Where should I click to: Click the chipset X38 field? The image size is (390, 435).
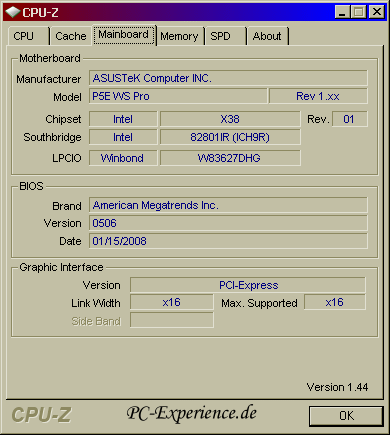(230, 119)
